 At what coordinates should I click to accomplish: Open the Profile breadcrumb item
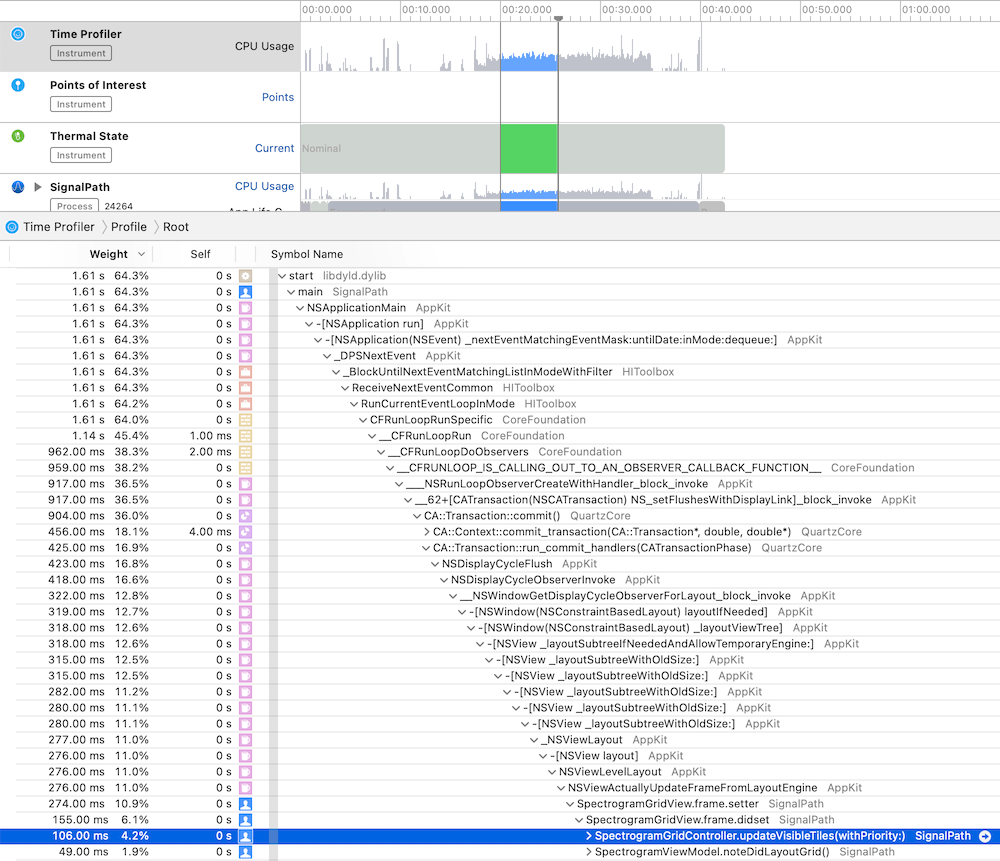[128, 226]
